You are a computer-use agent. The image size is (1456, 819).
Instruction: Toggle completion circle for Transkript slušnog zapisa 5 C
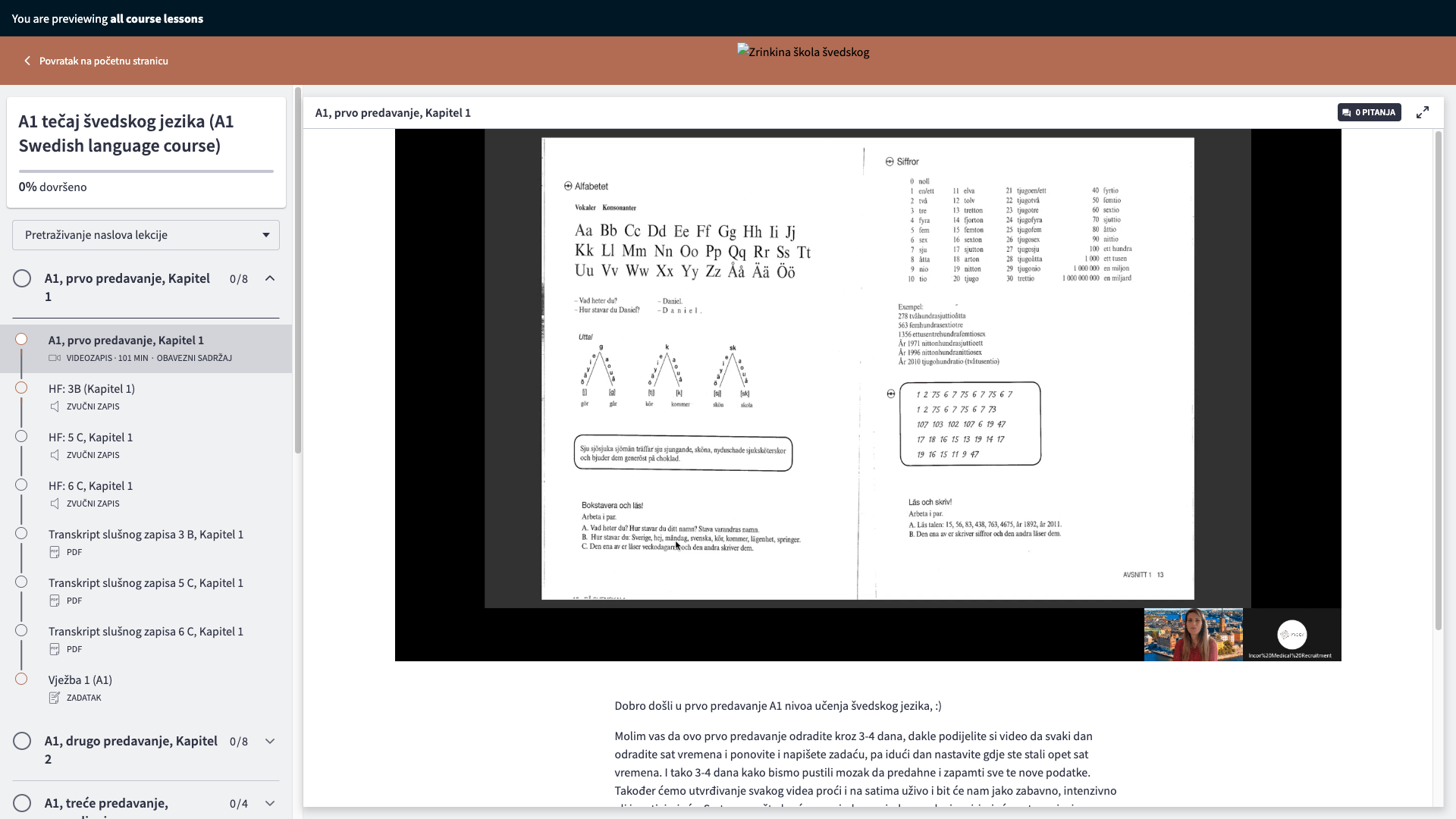pyautogui.click(x=21, y=582)
